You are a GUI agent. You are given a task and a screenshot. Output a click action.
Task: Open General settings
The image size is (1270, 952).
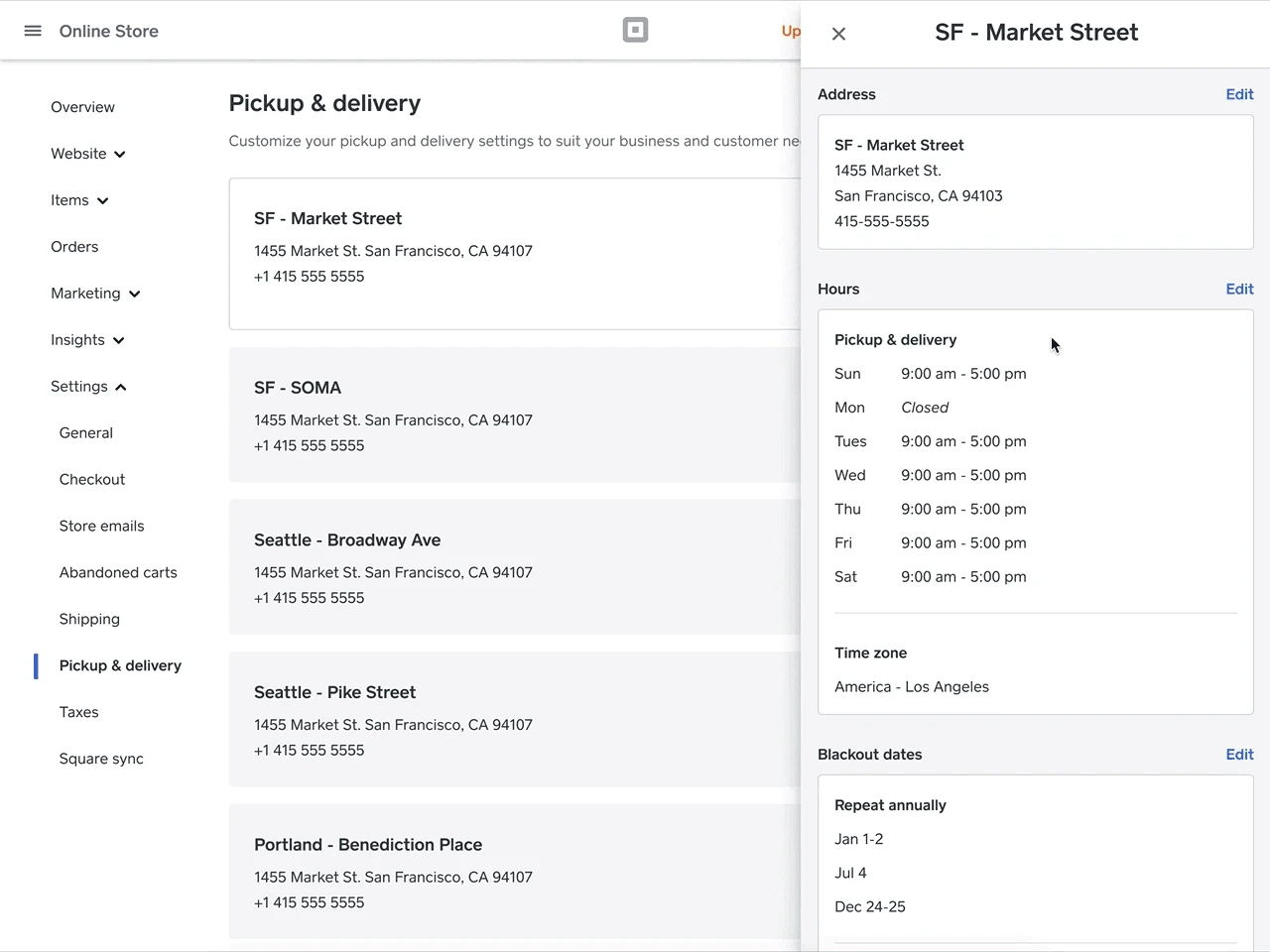coord(86,433)
